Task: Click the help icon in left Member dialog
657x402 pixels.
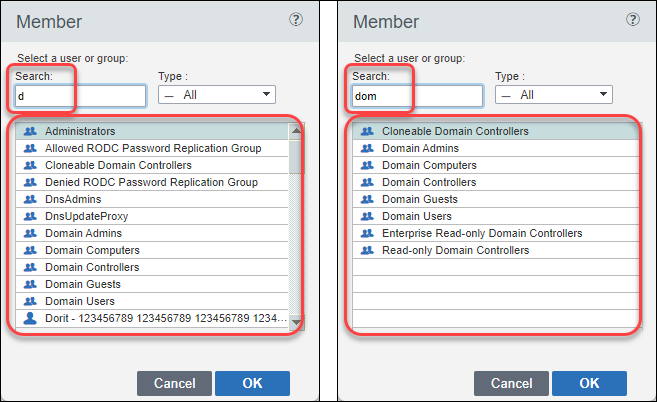Action: pyautogui.click(x=296, y=20)
